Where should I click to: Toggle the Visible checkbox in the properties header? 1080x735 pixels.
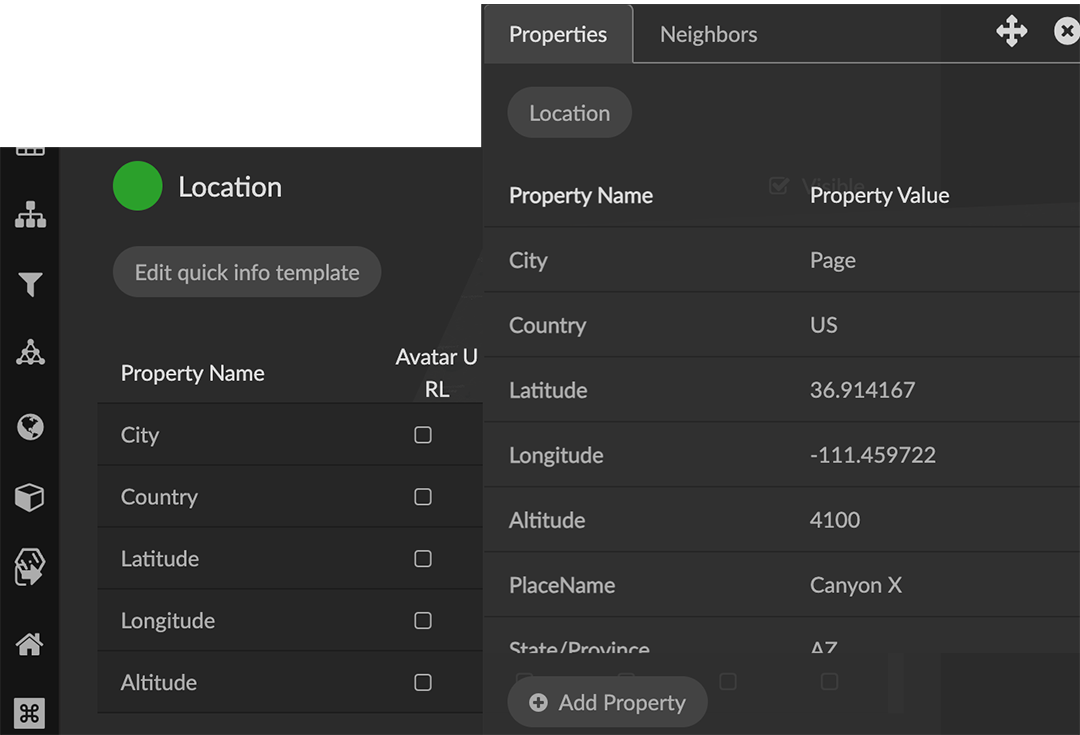tap(778, 185)
